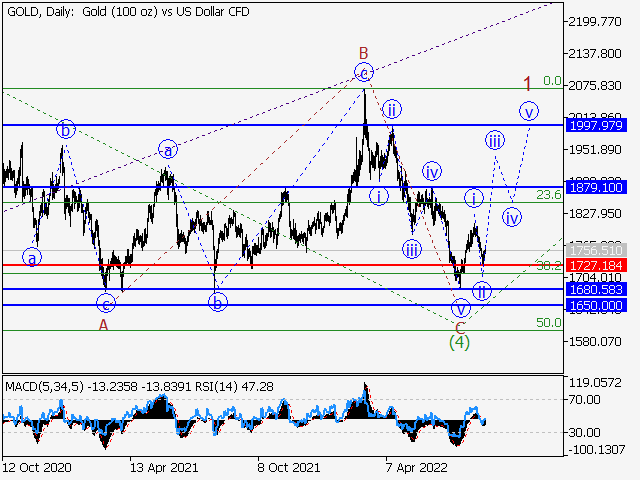Click the 2199.770 price axis label
Viewport: 640px width, 480px height.
click(595, 22)
